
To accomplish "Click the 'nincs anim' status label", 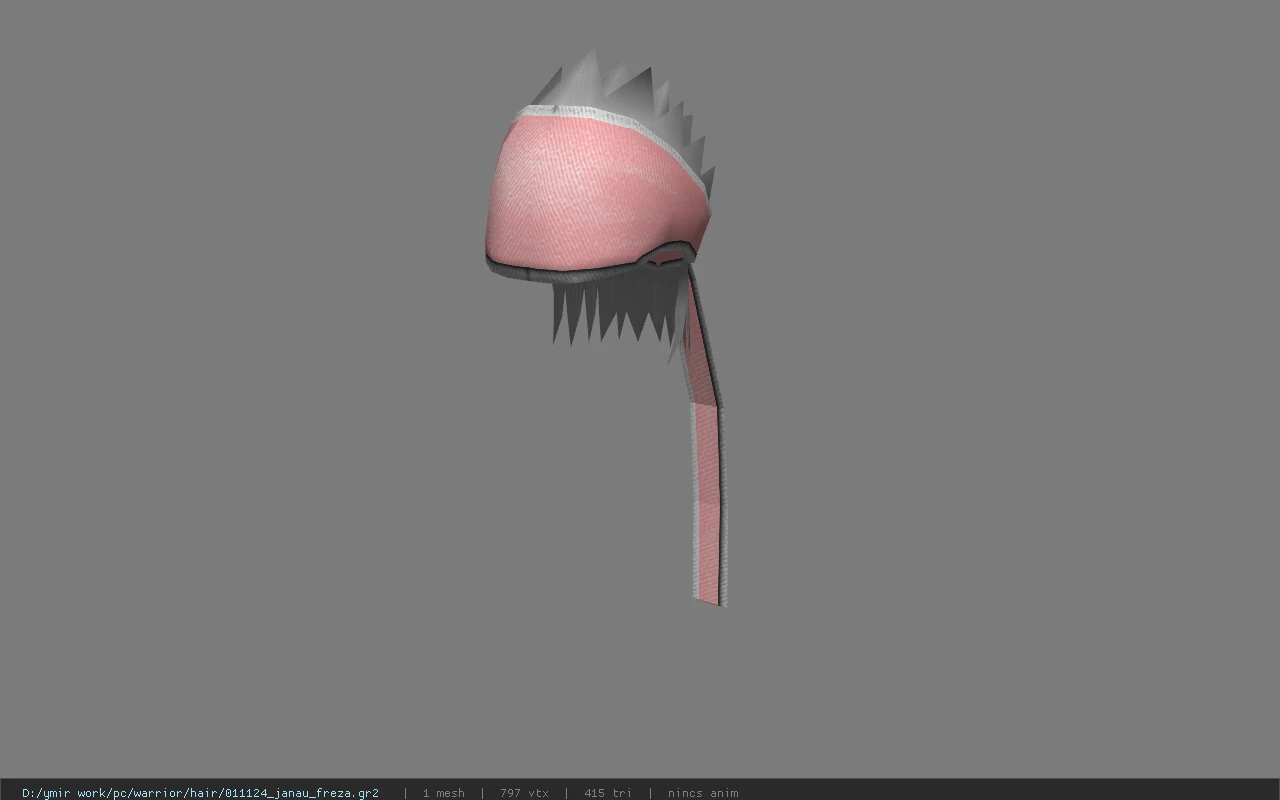I will [x=703, y=793].
